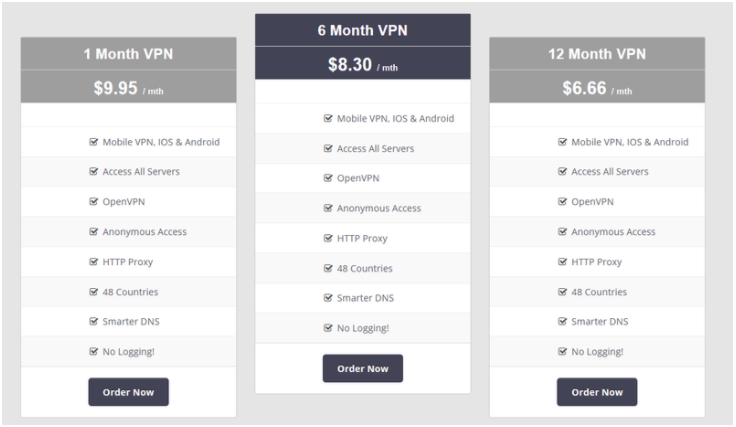Click the check icon beside OpenVPN in 1 Month plan

(93, 201)
